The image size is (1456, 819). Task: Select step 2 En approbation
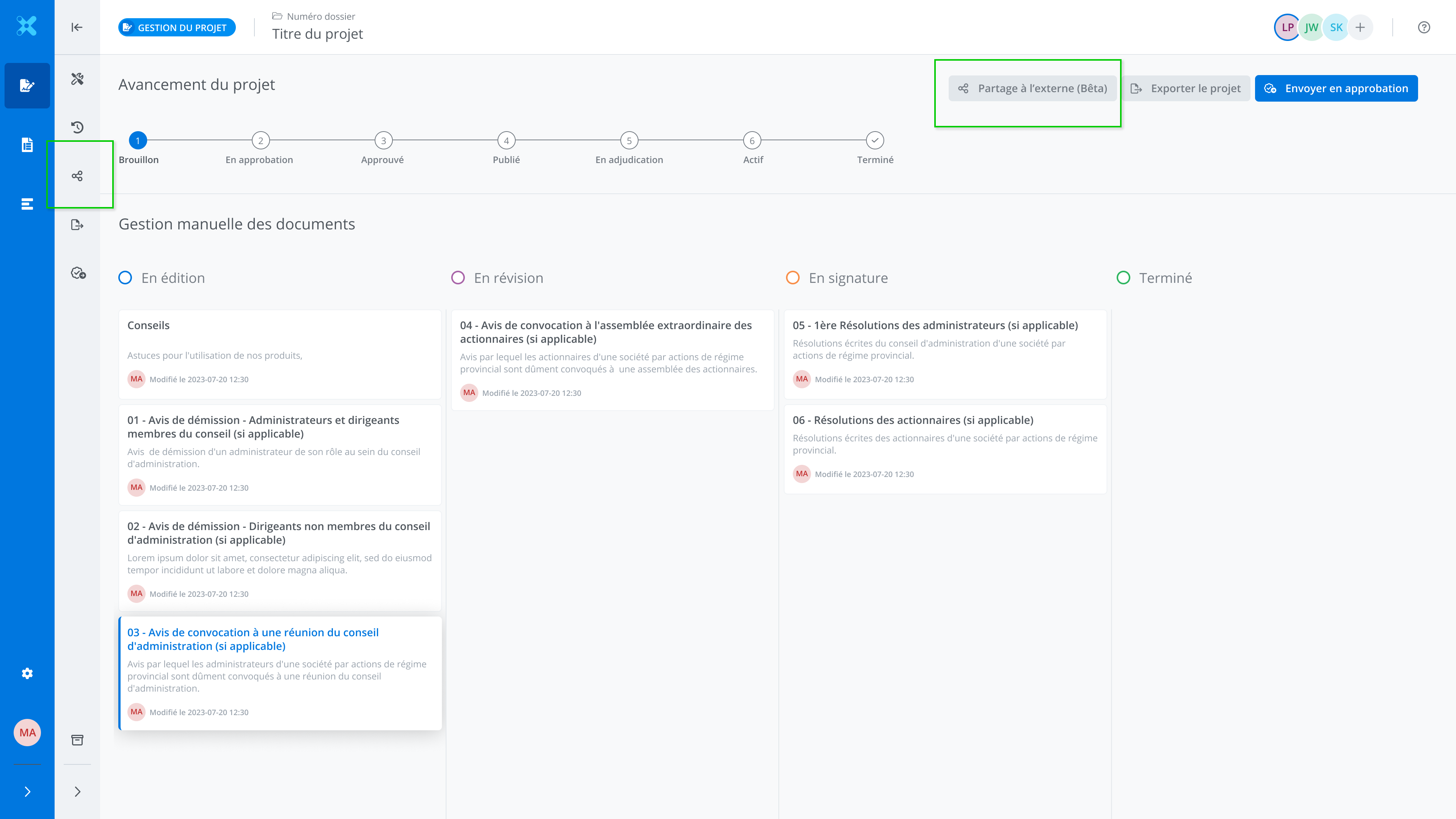pyautogui.click(x=260, y=140)
